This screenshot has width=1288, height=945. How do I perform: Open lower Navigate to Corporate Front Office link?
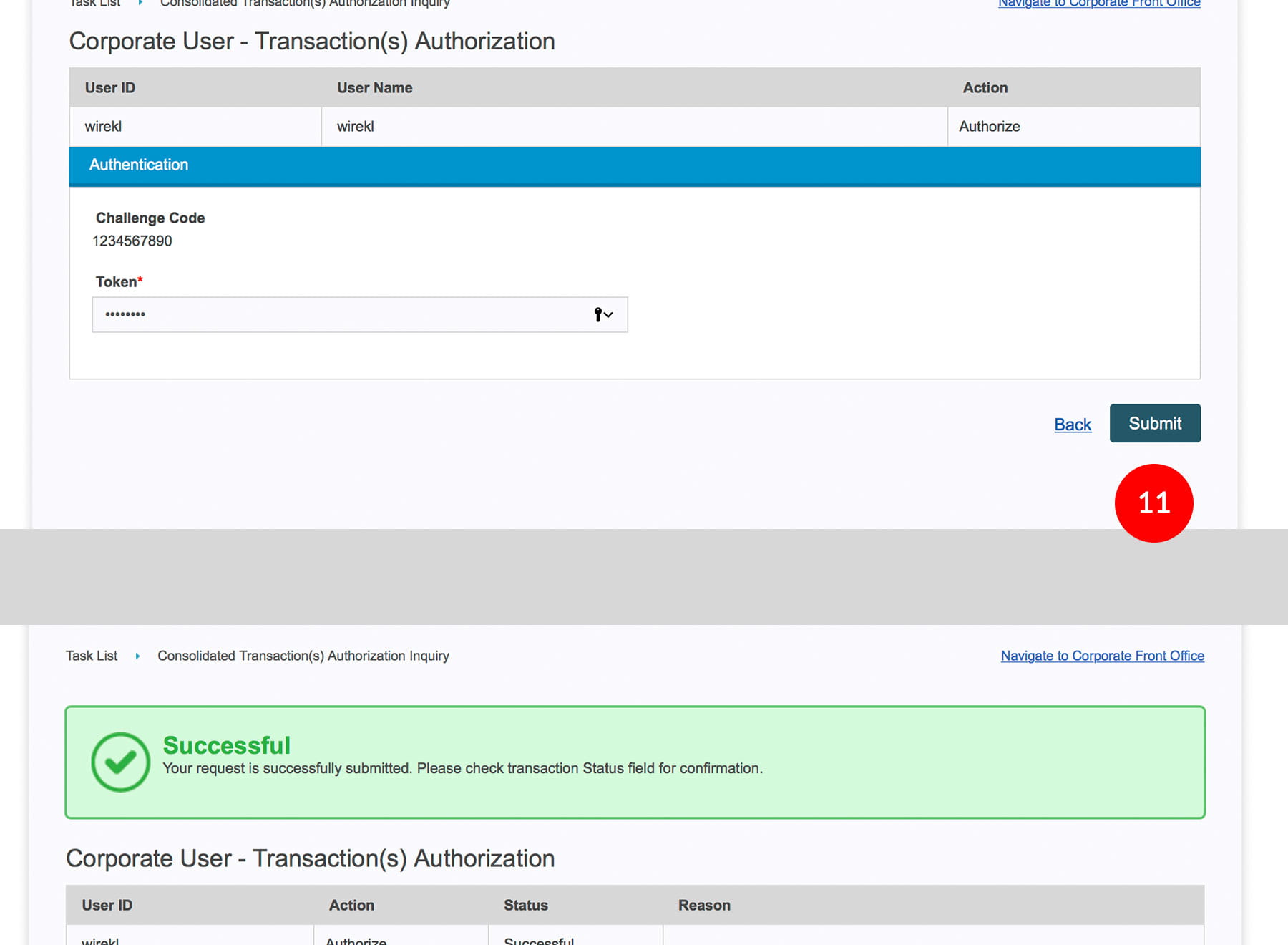pos(1102,656)
